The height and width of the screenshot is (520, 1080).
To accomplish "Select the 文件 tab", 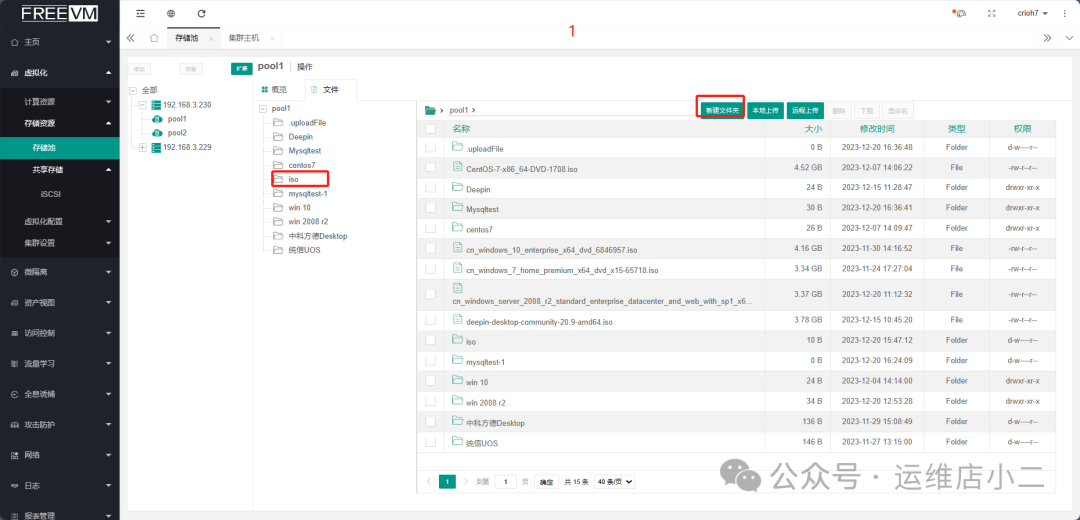I will (x=331, y=90).
